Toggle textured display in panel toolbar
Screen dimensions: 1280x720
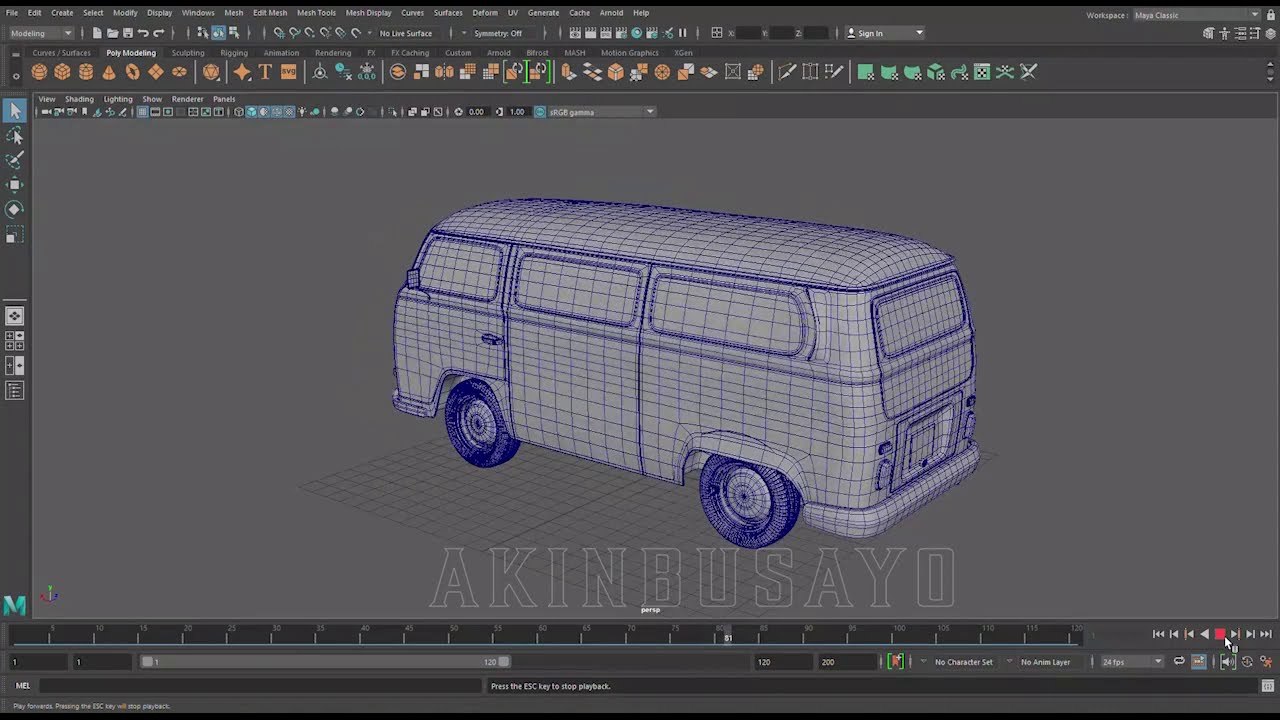click(289, 112)
